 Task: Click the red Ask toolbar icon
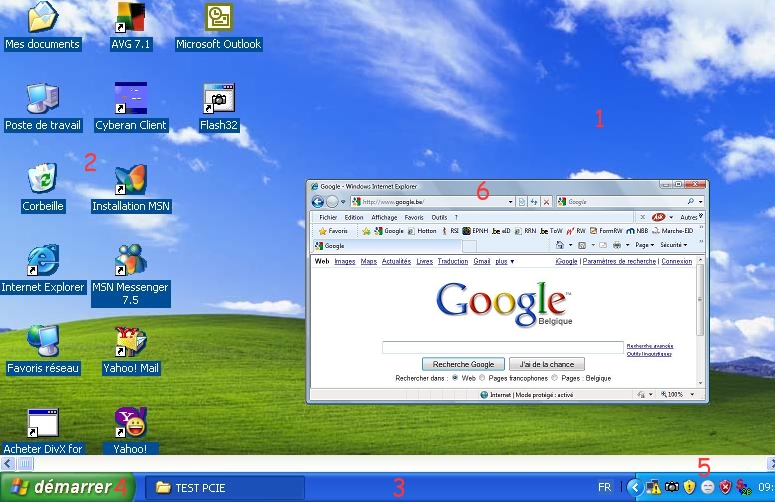point(658,217)
